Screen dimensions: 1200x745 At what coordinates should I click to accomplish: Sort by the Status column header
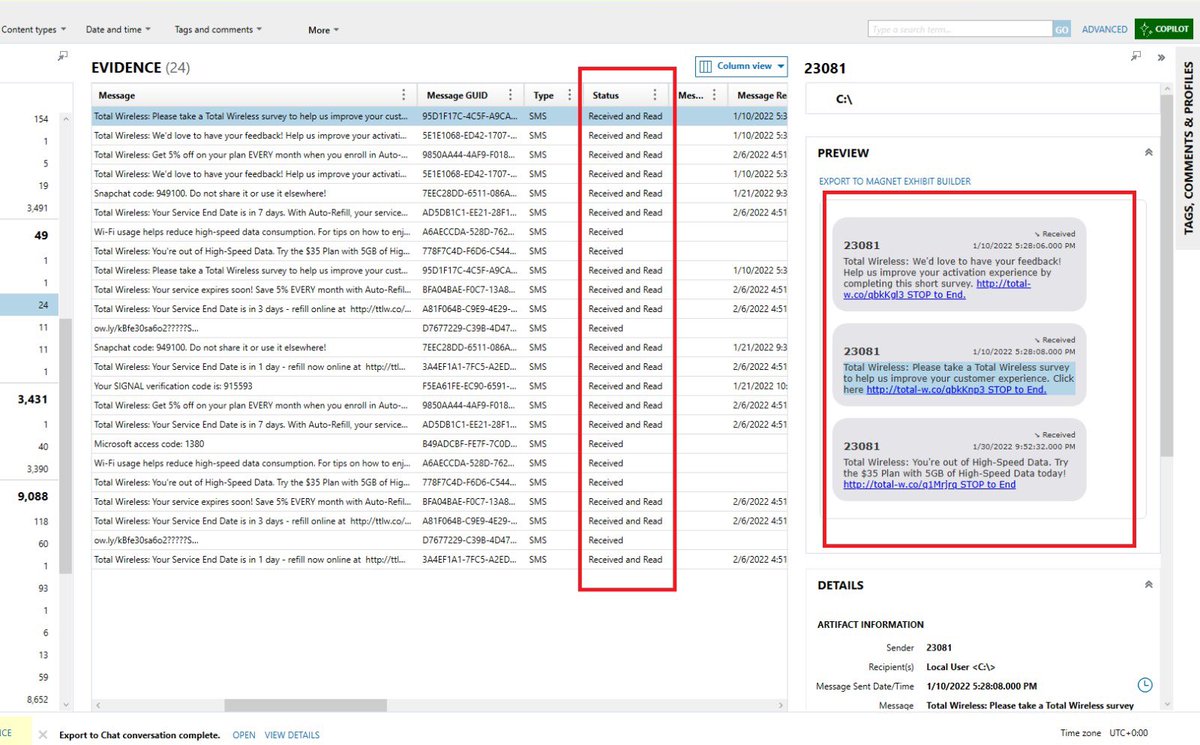pyautogui.click(x=605, y=95)
